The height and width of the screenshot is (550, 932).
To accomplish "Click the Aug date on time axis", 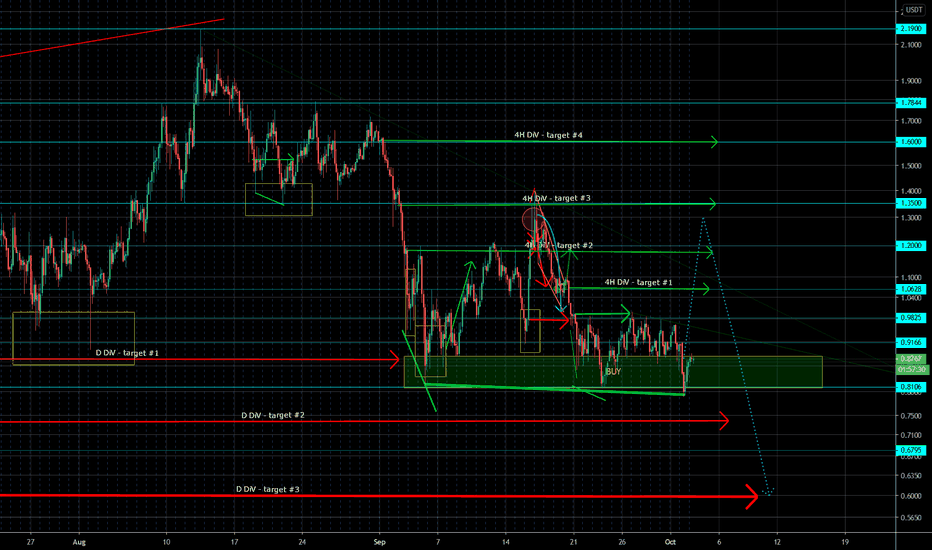I will (79, 542).
